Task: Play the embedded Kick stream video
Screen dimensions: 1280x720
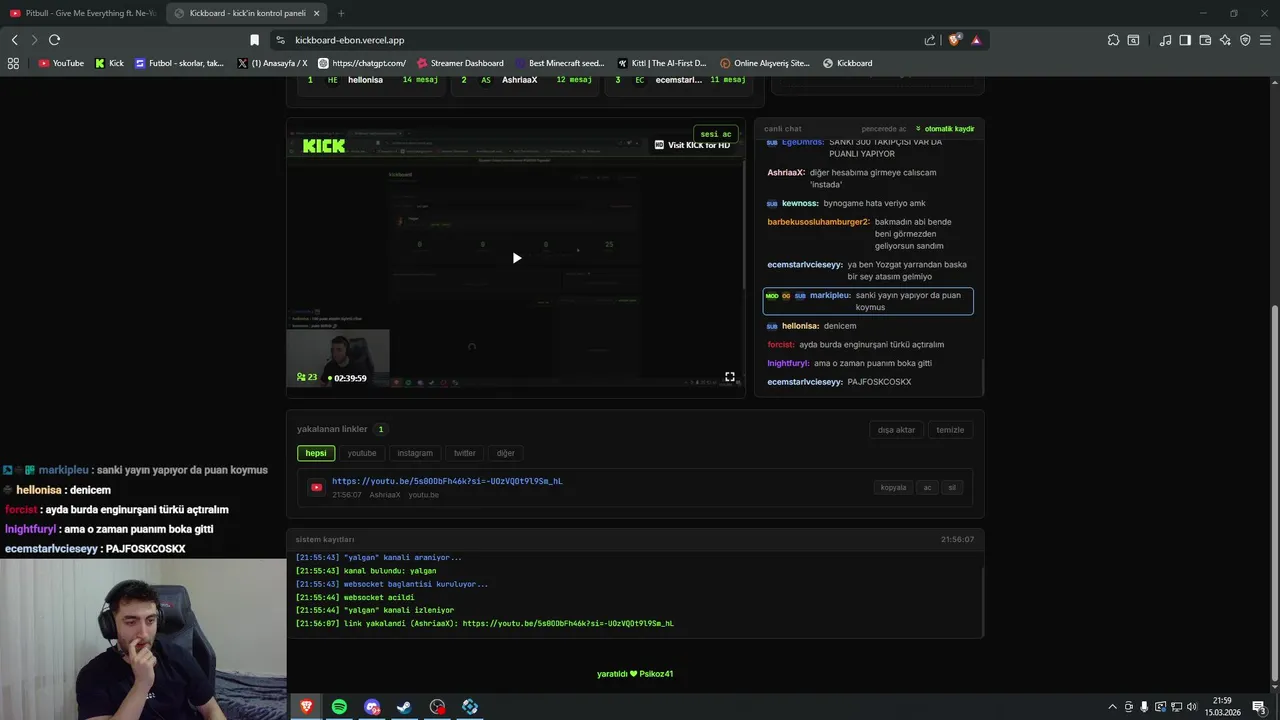Action: pyautogui.click(x=517, y=258)
